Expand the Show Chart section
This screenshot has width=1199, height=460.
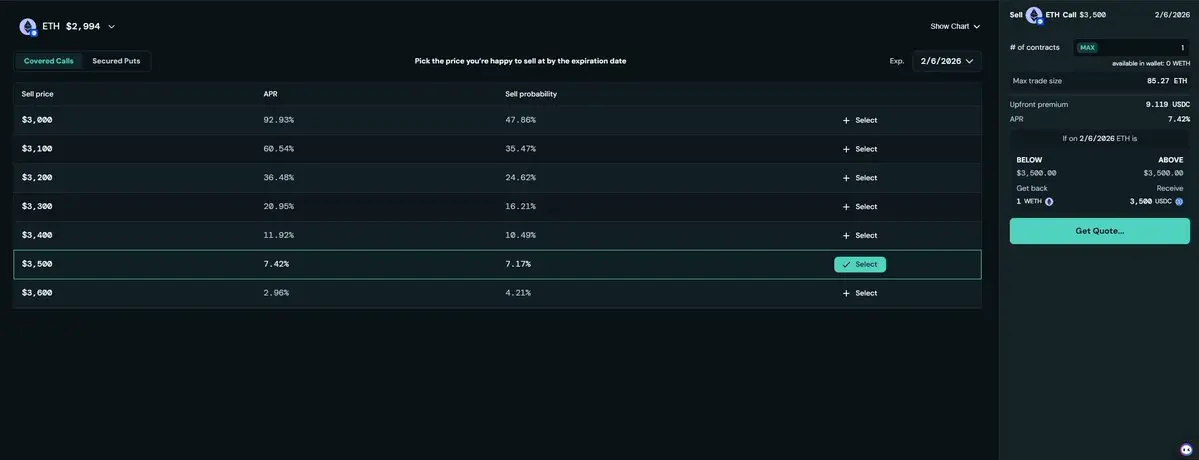(x=955, y=27)
